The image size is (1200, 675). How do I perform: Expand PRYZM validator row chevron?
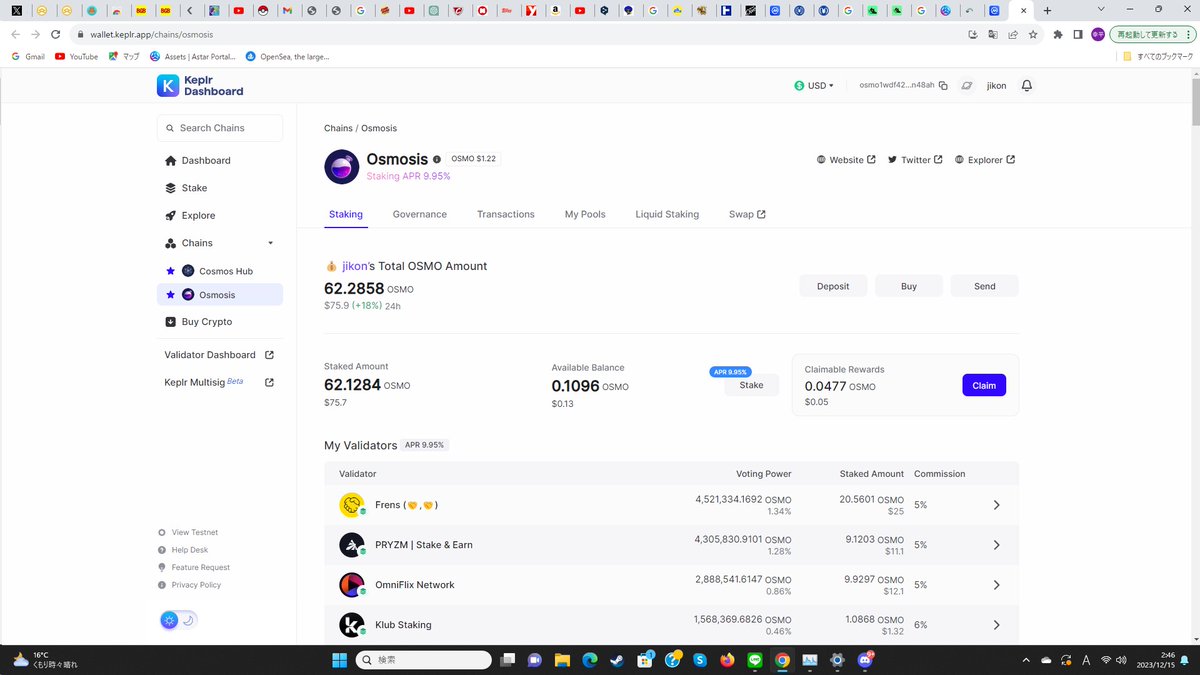click(996, 545)
